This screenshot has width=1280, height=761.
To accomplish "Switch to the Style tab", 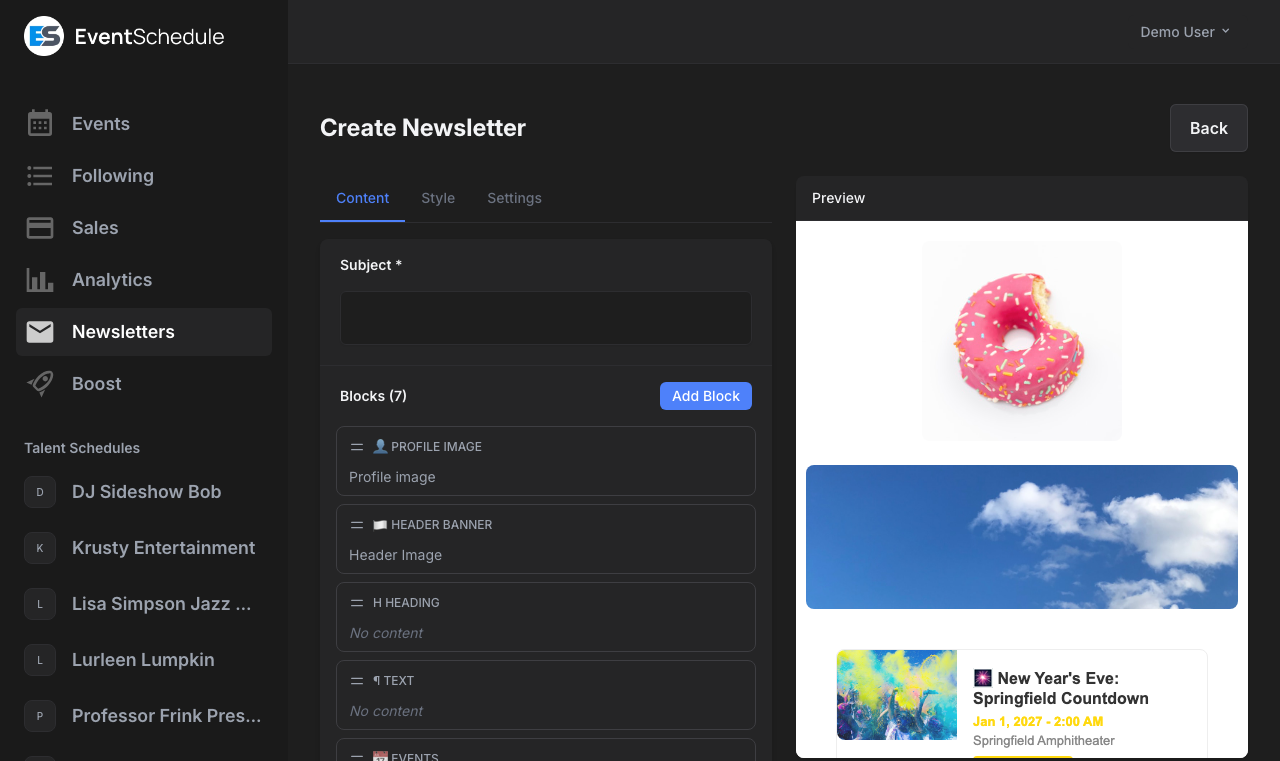I will pos(438,198).
